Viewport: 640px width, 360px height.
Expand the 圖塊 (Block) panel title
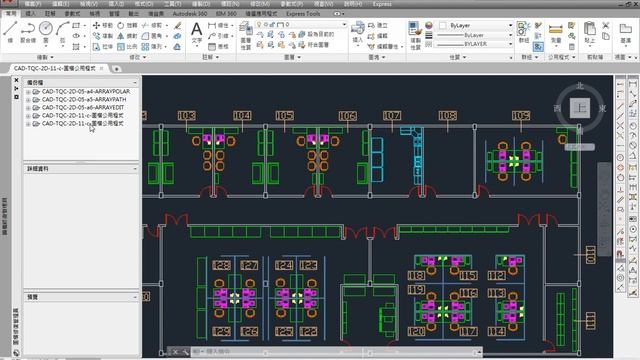[x=376, y=57]
